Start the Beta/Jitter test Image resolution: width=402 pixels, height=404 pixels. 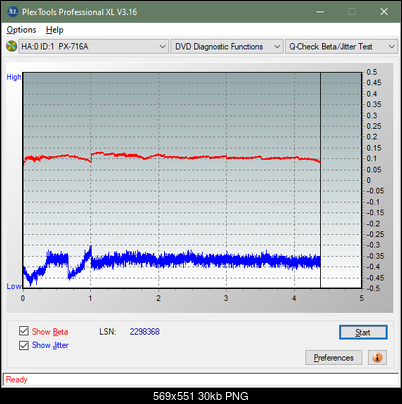tap(363, 332)
